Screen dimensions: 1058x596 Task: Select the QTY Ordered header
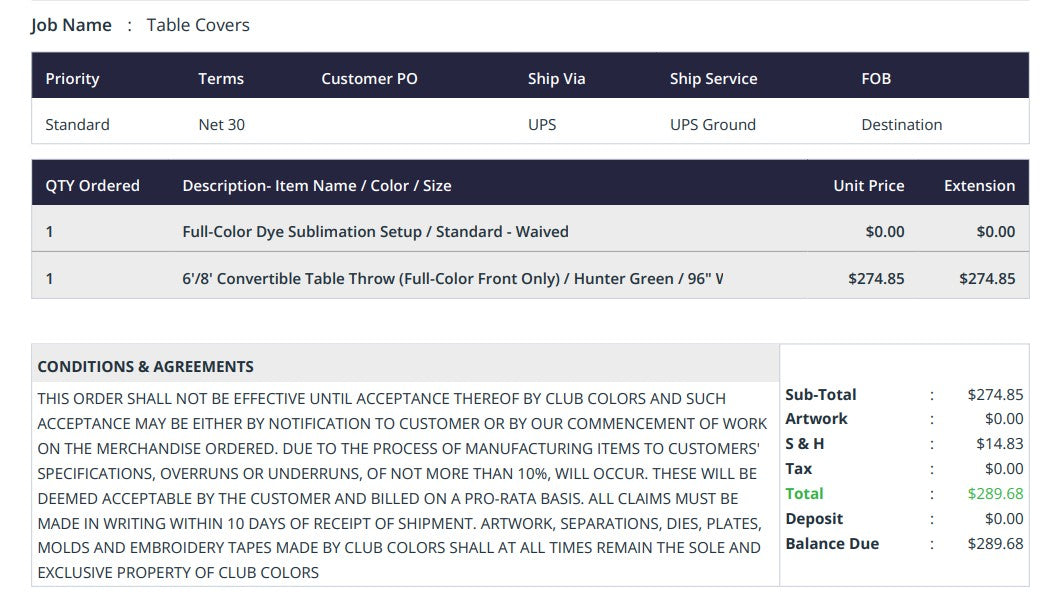[x=92, y=186]
